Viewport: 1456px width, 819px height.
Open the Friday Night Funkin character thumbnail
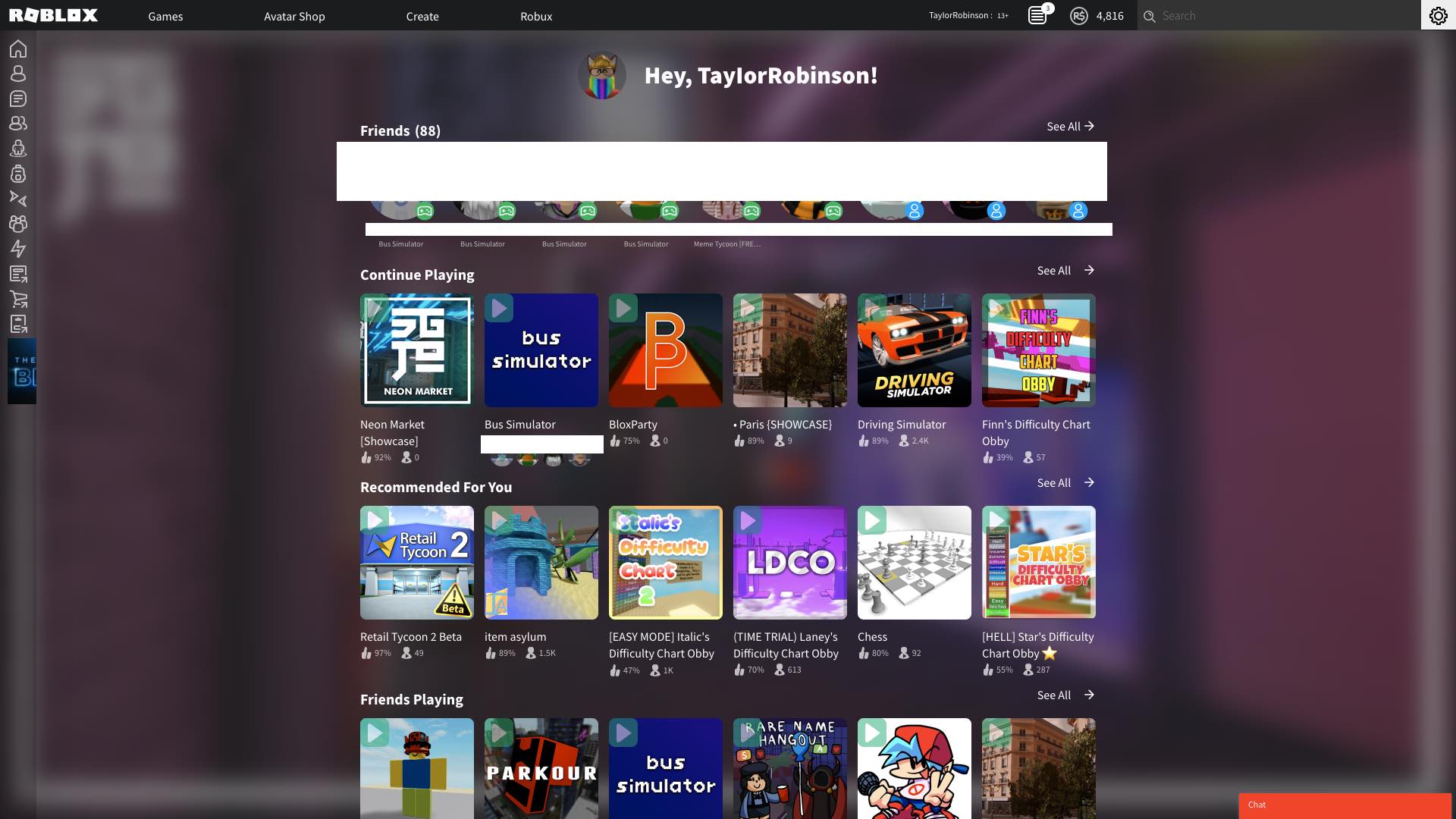coord(915,769)
